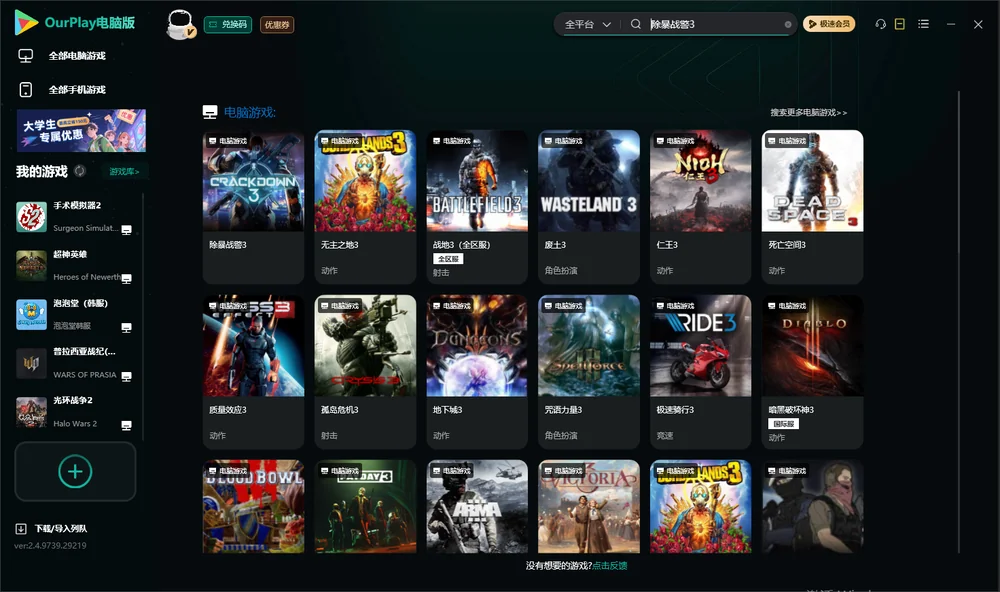Select the Heroes of Newerth game icon
The image size is (1000, 592).
coord(31,265)
